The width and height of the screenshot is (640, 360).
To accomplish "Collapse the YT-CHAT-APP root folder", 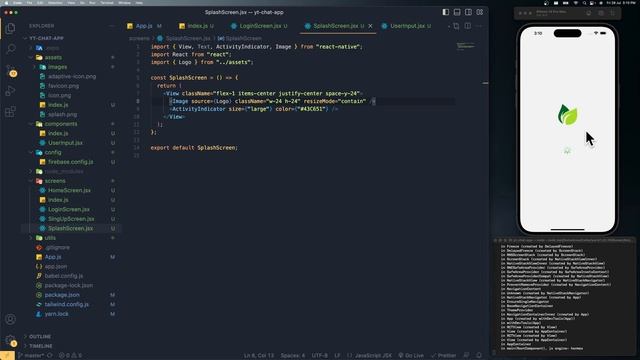I will coord(46,38).
